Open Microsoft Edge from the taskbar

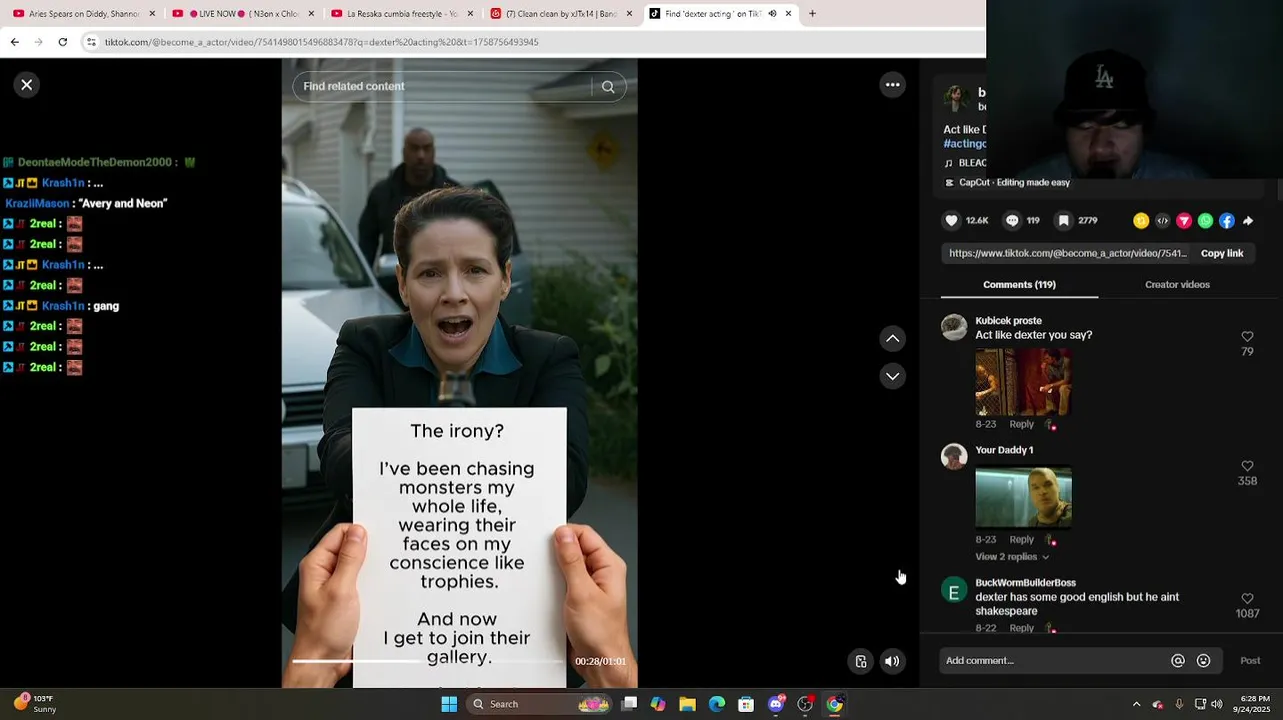click(717, 704)
